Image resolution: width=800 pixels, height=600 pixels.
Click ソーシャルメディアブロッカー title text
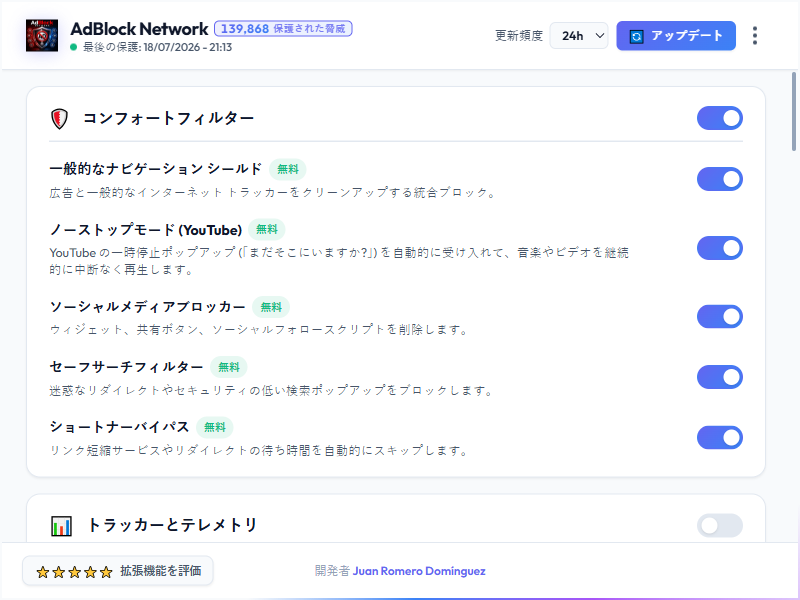point(147,307)
